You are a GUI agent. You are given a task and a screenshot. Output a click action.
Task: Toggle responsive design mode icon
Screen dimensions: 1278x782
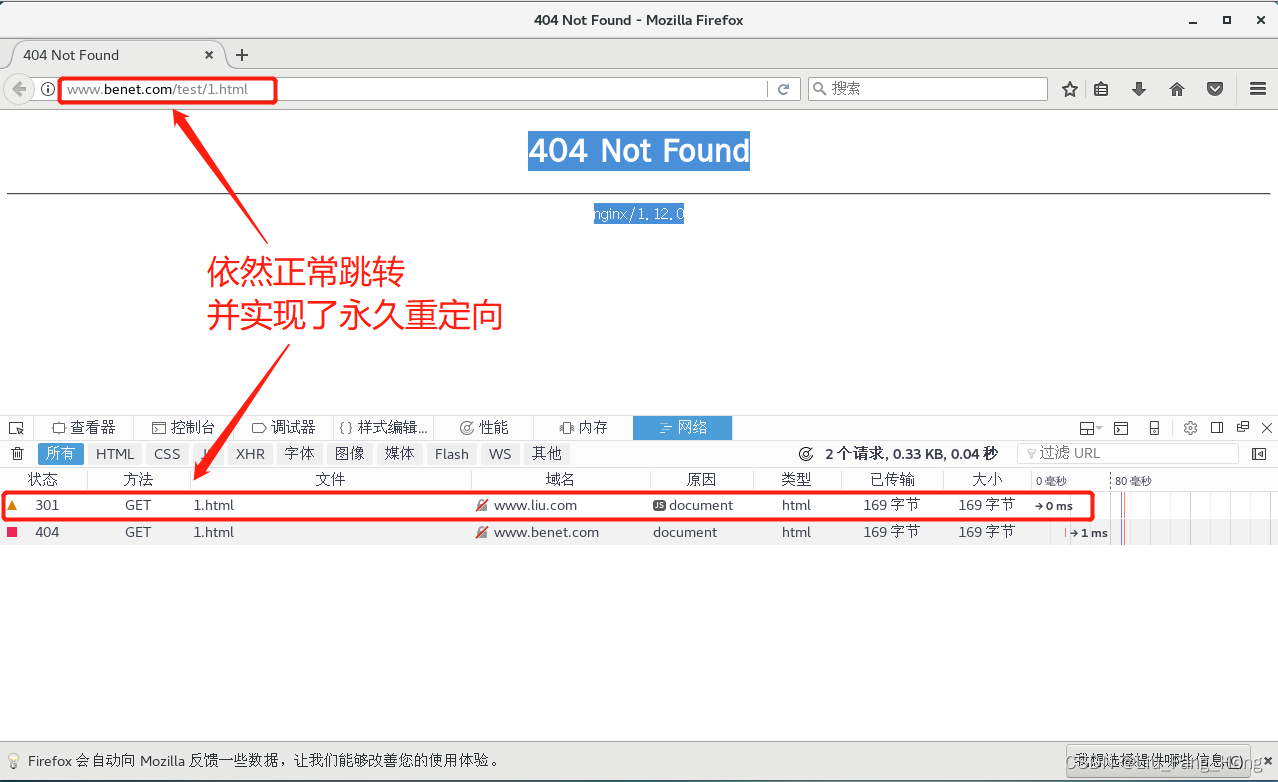coord(1154,428)
